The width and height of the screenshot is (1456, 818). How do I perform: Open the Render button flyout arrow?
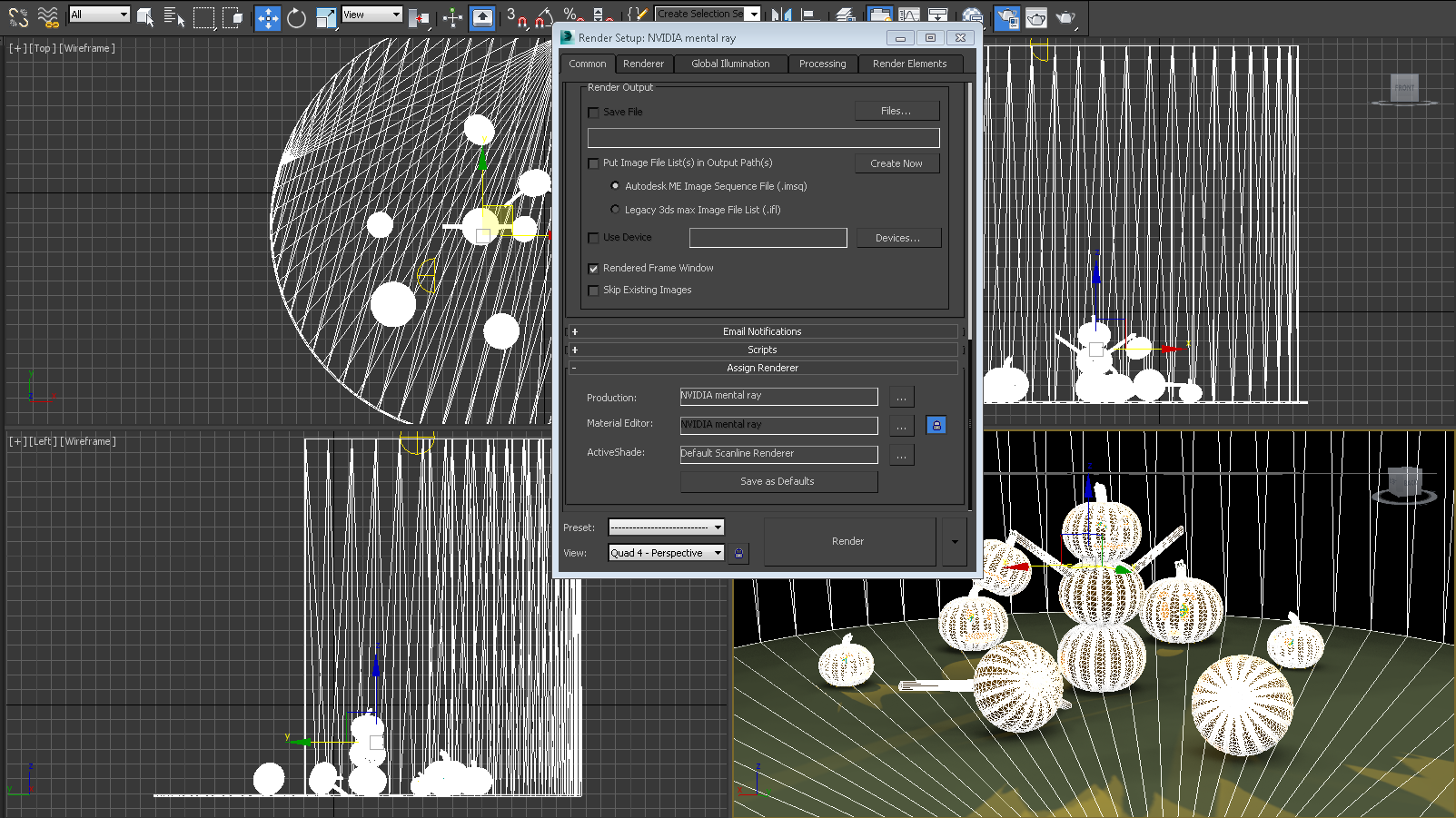[x=954, y=541]
